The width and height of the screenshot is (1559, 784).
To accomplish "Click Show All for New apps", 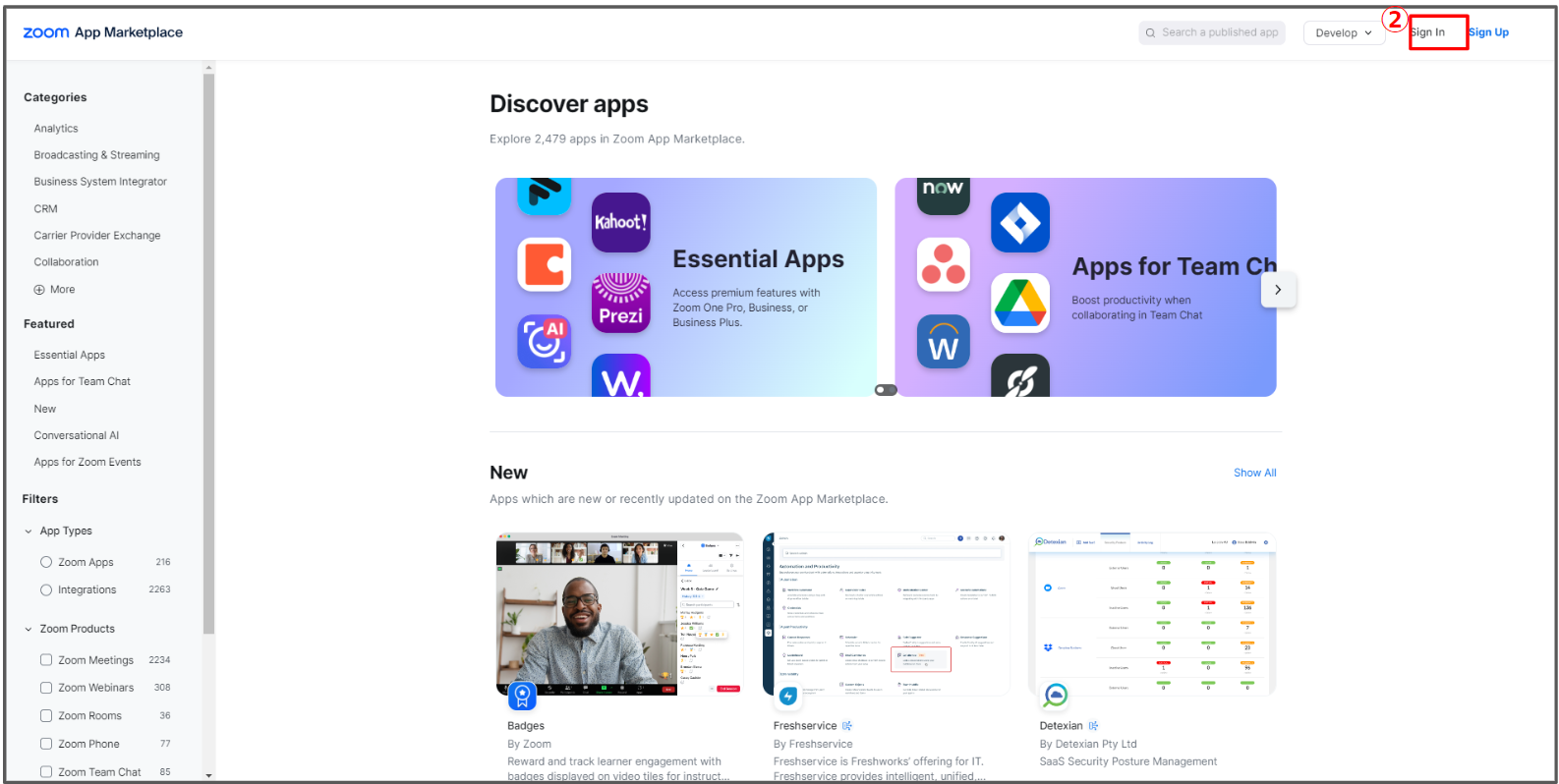I will click(1255, 474).
